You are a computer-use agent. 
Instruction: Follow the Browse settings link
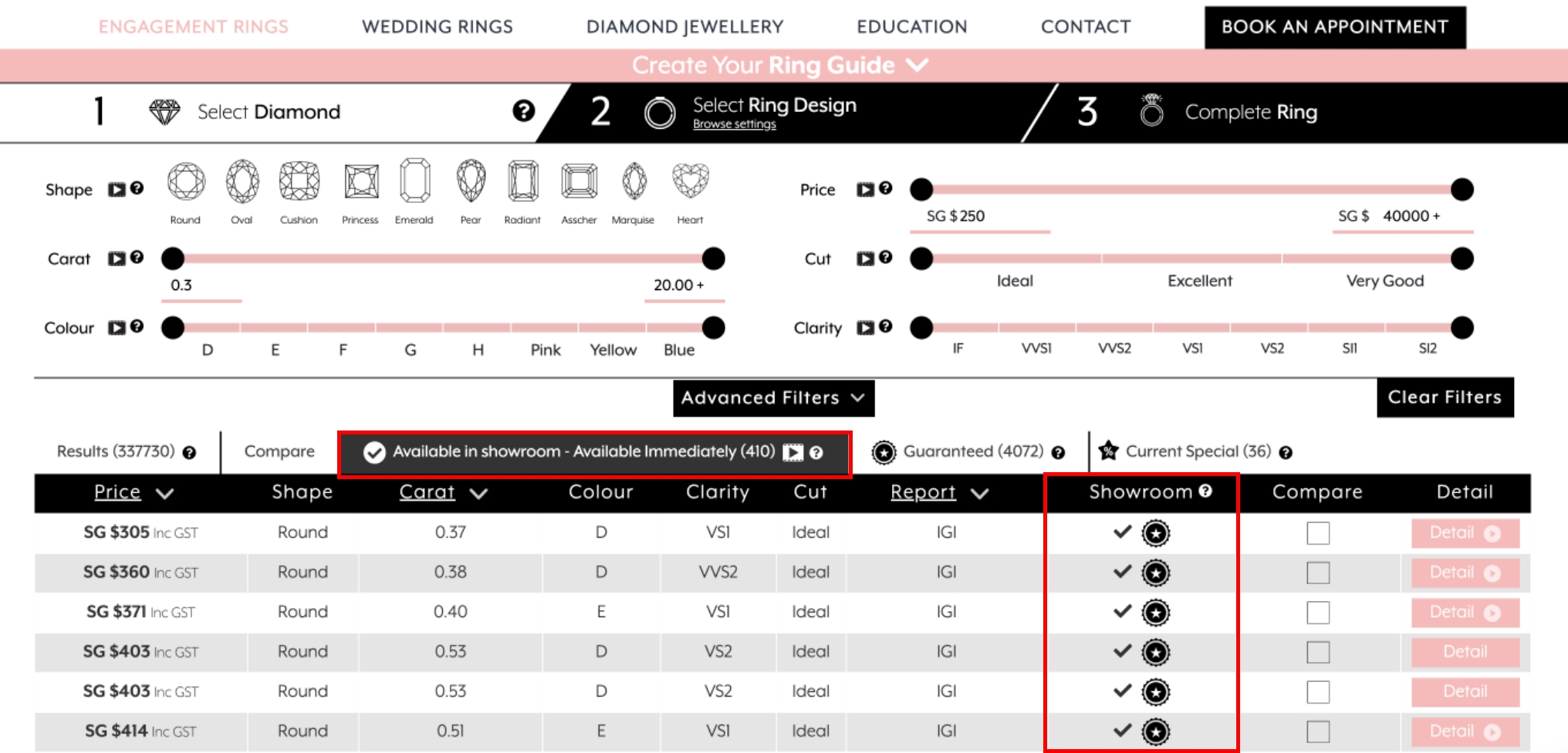tap(734, 124)
